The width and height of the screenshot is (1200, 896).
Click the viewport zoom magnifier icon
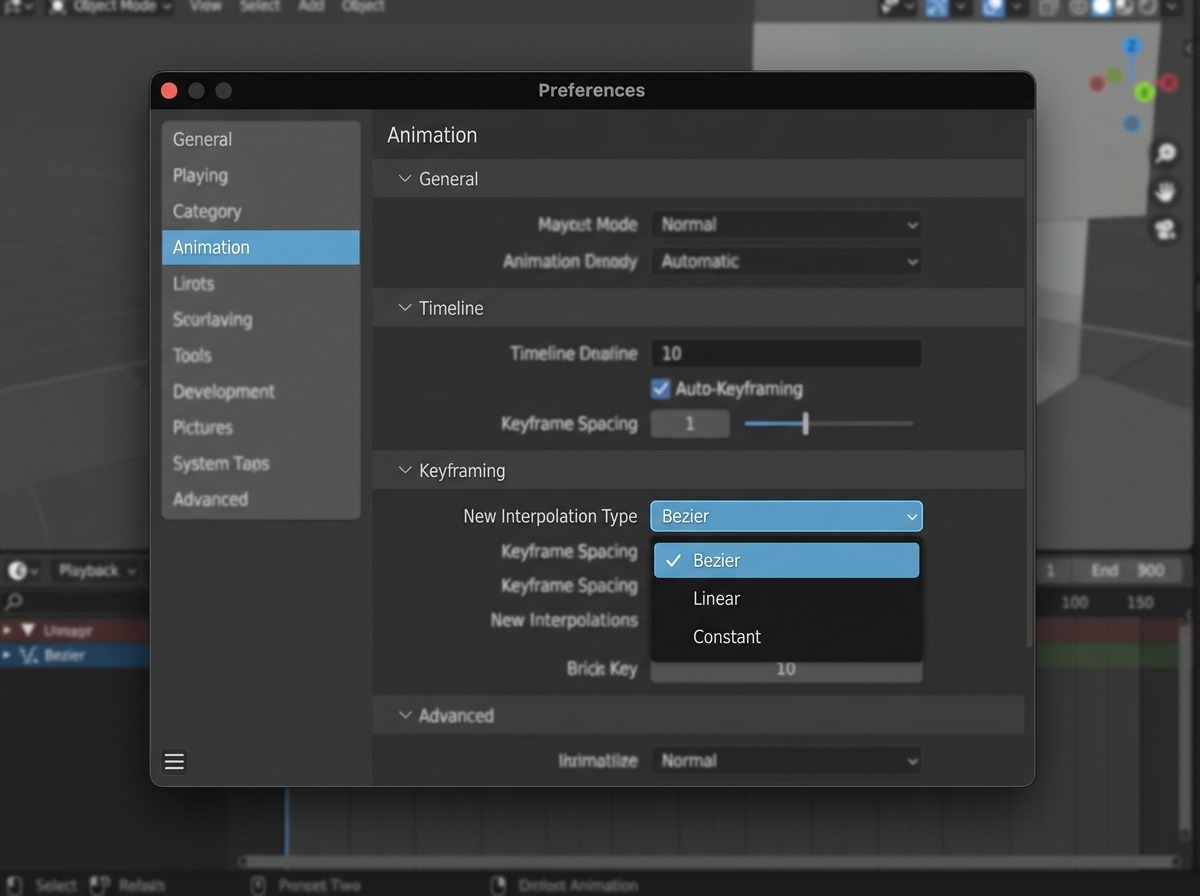(1165, 153)
